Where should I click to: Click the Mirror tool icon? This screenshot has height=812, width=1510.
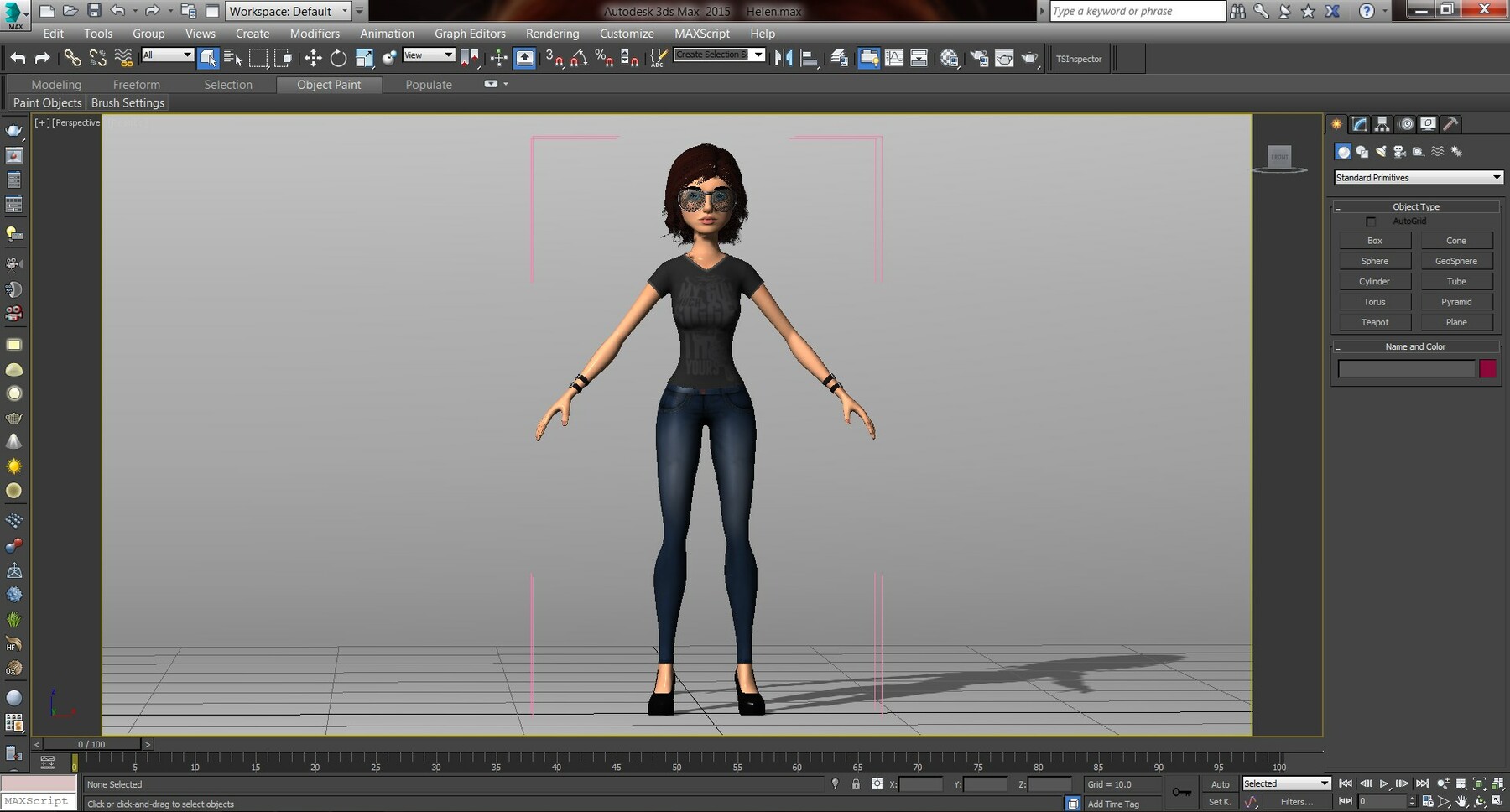(x=783, y=59)
